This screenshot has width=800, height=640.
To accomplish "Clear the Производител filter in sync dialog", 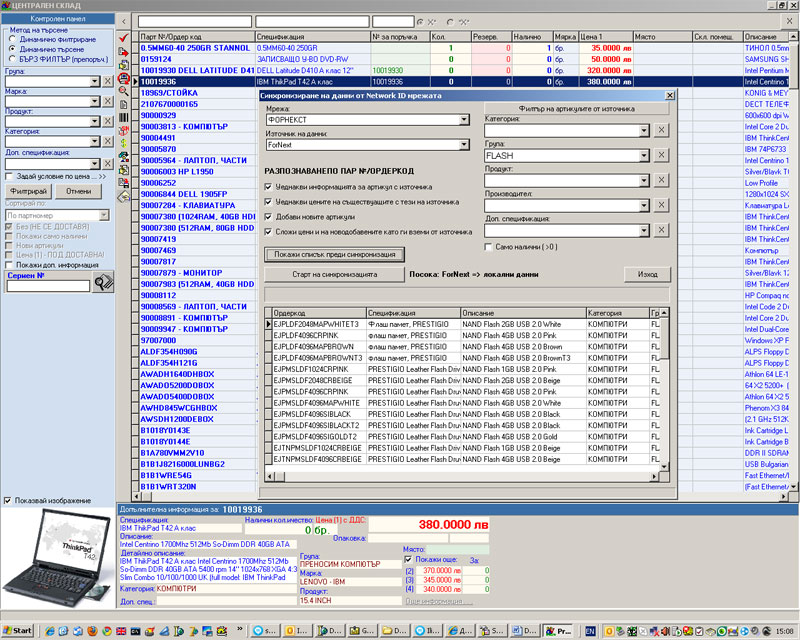I will point(661,205).
